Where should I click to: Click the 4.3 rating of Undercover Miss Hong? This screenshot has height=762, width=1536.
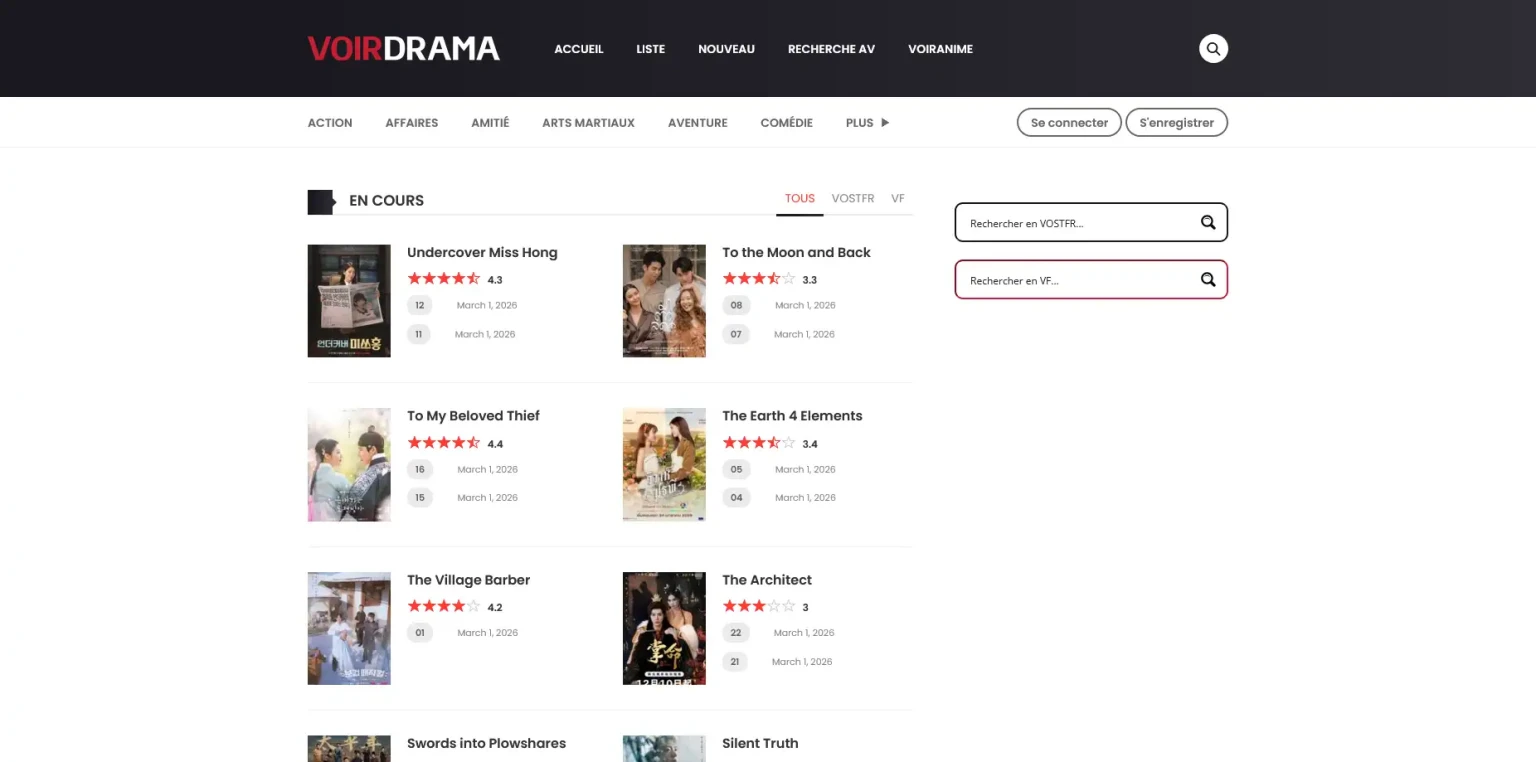(x=495, y=280)
